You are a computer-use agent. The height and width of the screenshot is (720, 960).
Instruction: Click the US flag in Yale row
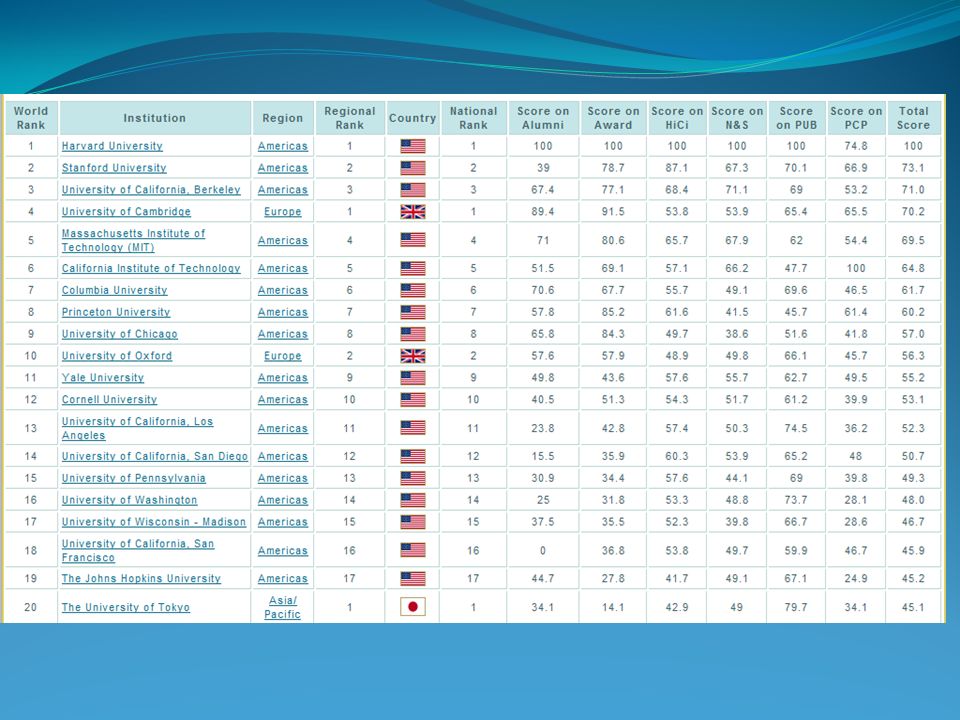413,378
